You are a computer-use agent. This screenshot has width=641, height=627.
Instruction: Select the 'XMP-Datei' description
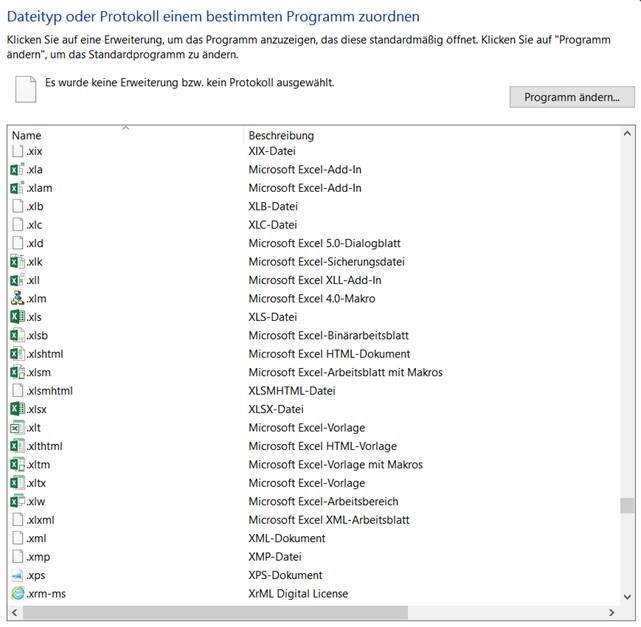275,557
